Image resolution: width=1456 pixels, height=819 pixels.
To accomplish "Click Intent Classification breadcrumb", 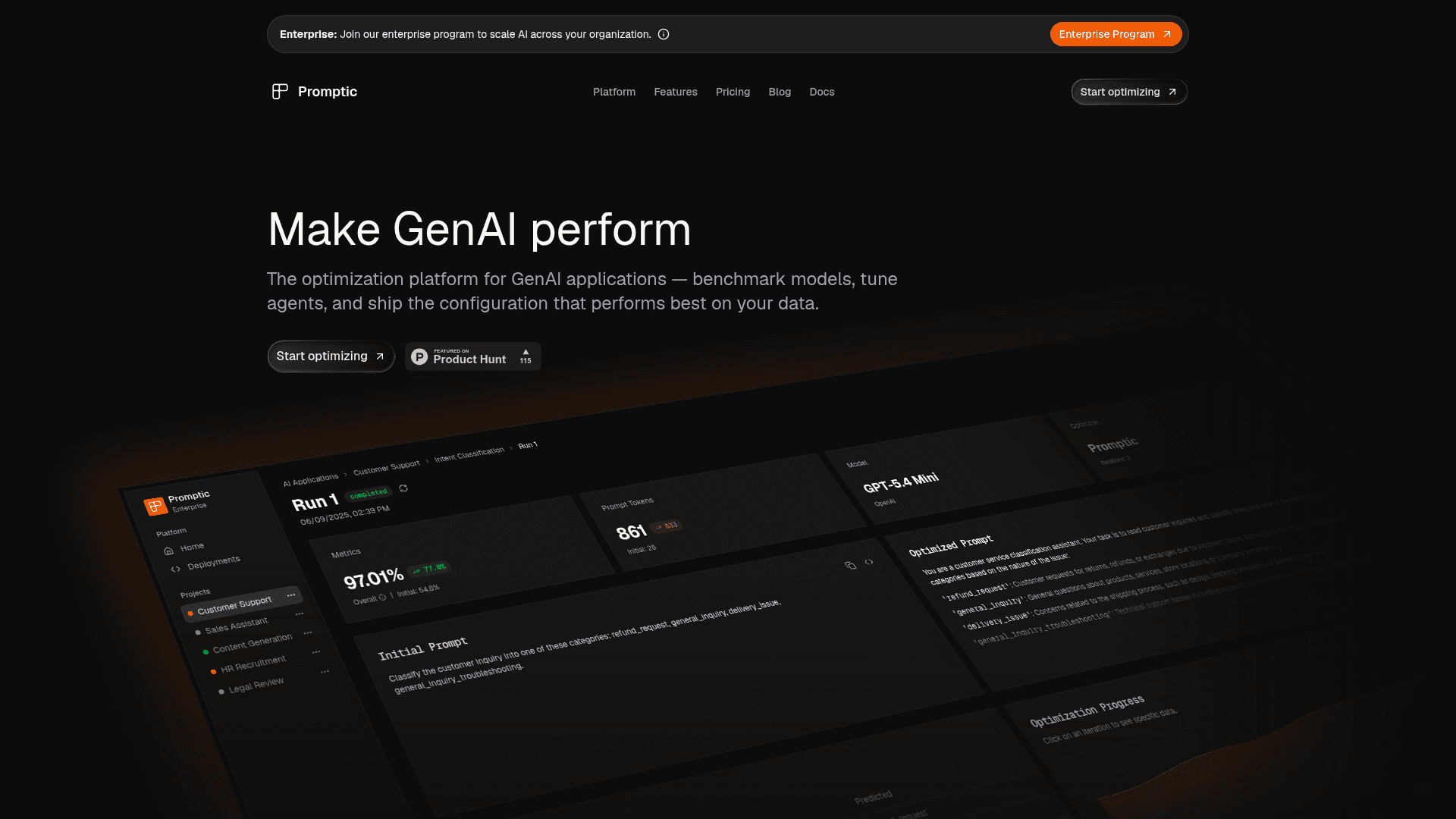I will pyautogui.click(x=469, y=454).
